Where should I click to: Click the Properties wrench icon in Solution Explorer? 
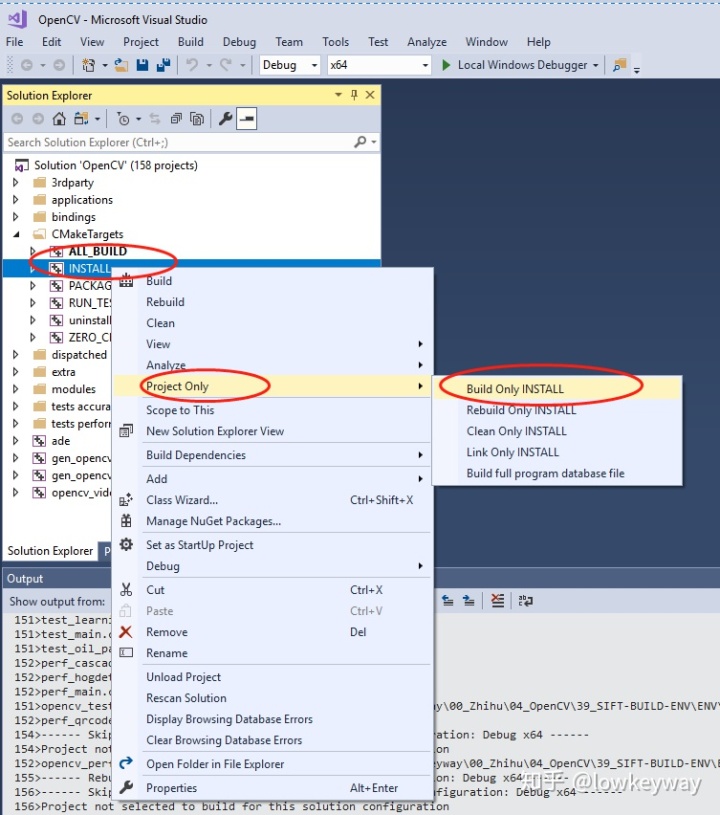click(225, 119)
